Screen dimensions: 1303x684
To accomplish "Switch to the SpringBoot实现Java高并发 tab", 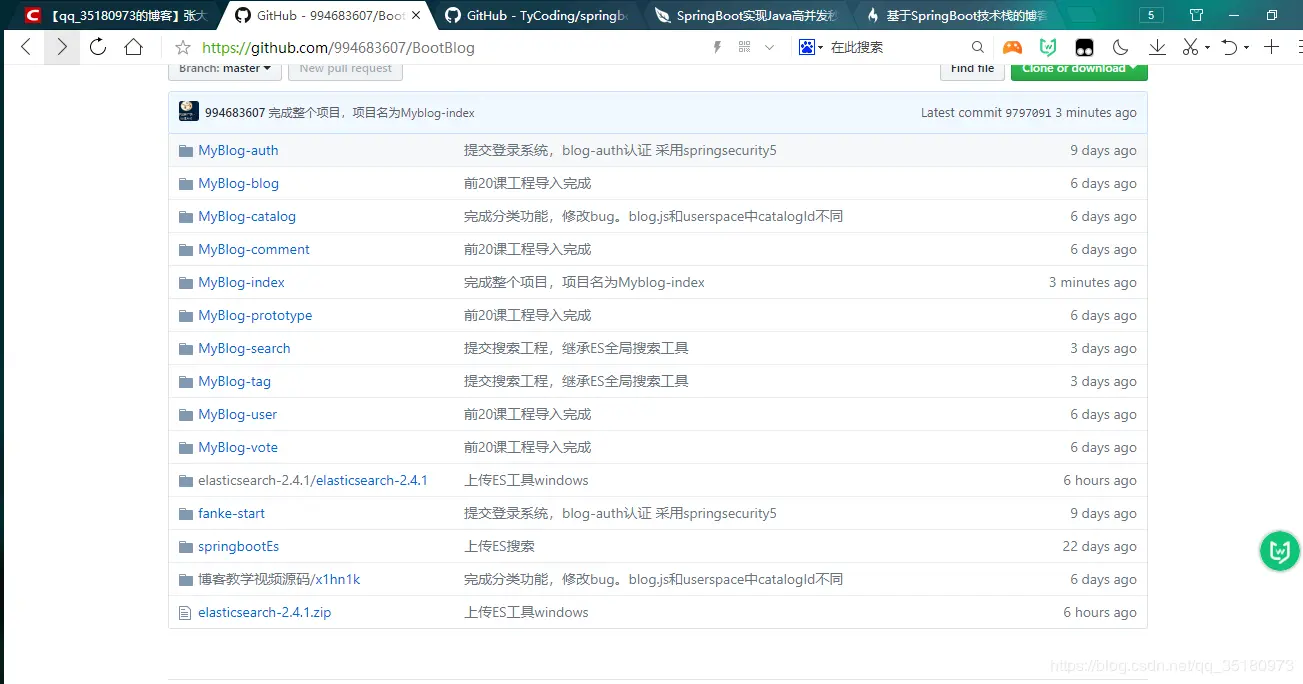I will [745, 15].
